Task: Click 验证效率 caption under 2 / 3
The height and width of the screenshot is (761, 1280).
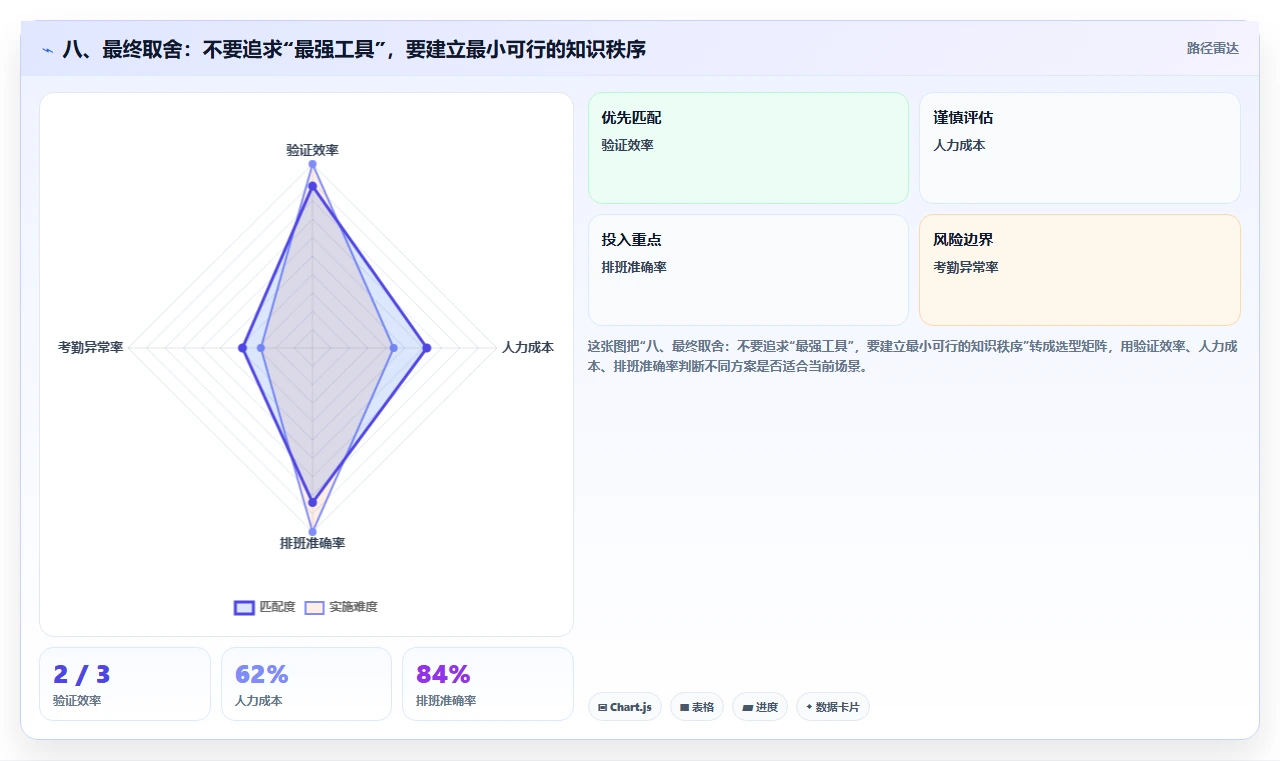Action: click(77, 701)
